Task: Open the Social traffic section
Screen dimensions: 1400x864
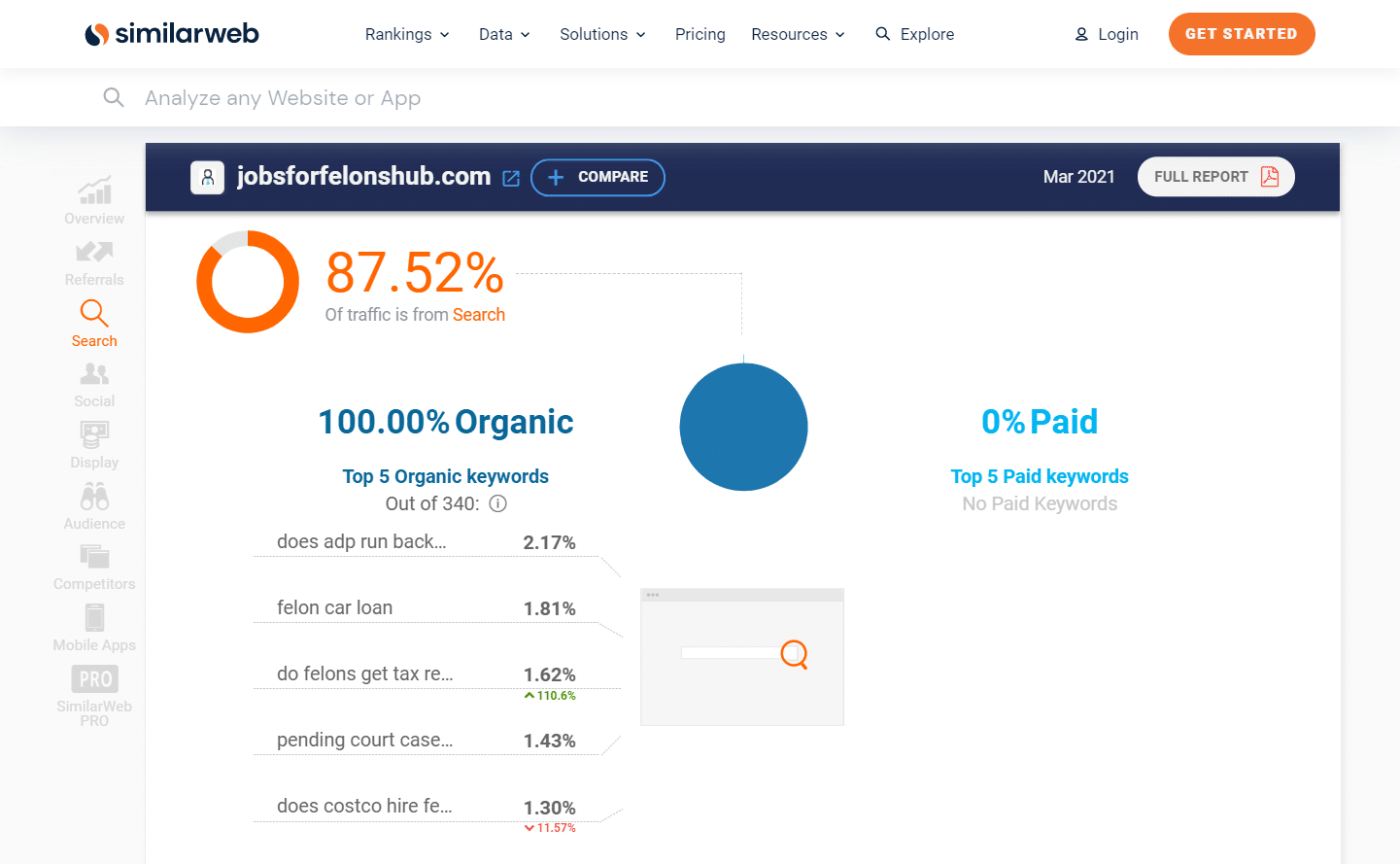Action: [93, 382]
